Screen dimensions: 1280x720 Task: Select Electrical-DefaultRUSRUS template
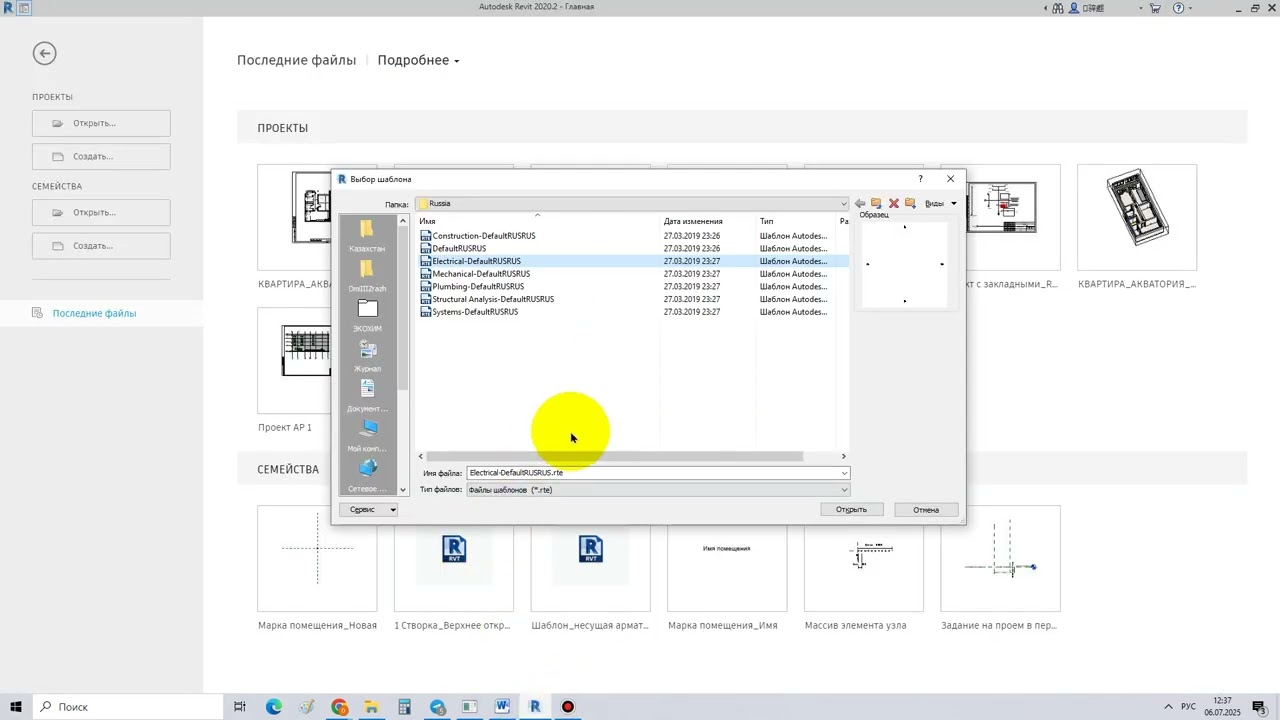476,261
